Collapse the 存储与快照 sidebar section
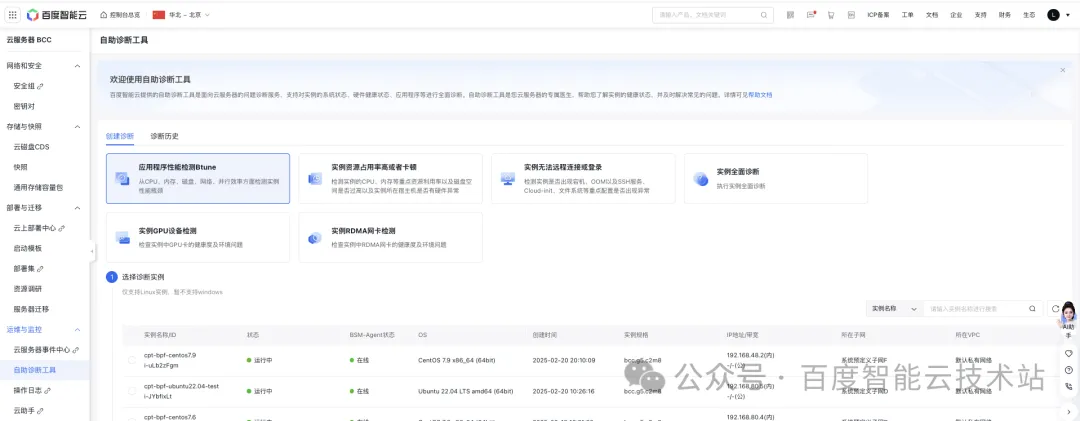 77,127
